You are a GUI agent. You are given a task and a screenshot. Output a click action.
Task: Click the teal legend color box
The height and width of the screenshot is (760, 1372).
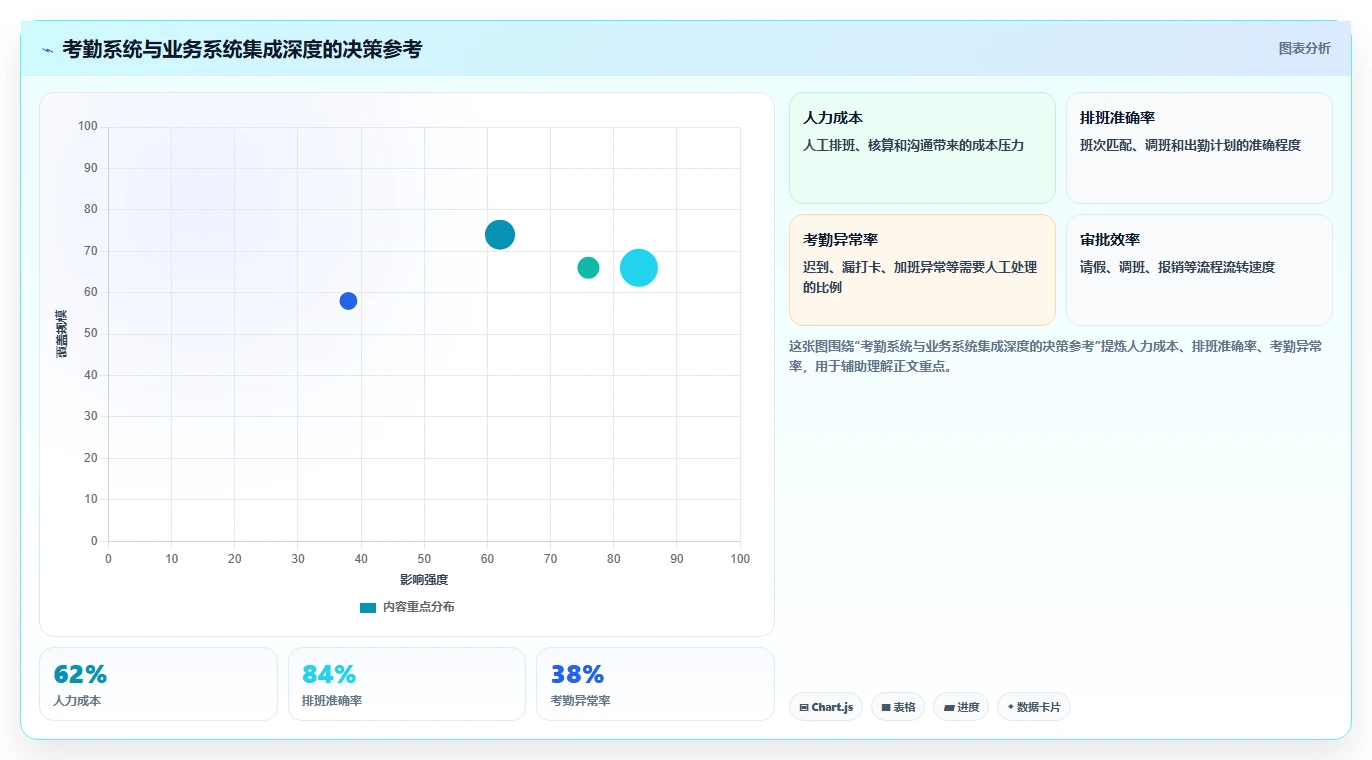pos(368,608)
